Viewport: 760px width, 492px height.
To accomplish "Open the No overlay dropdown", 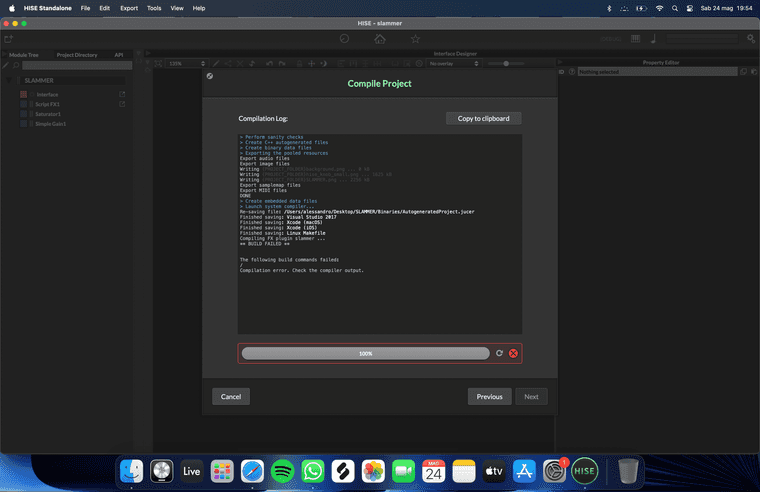I will 454,63.
